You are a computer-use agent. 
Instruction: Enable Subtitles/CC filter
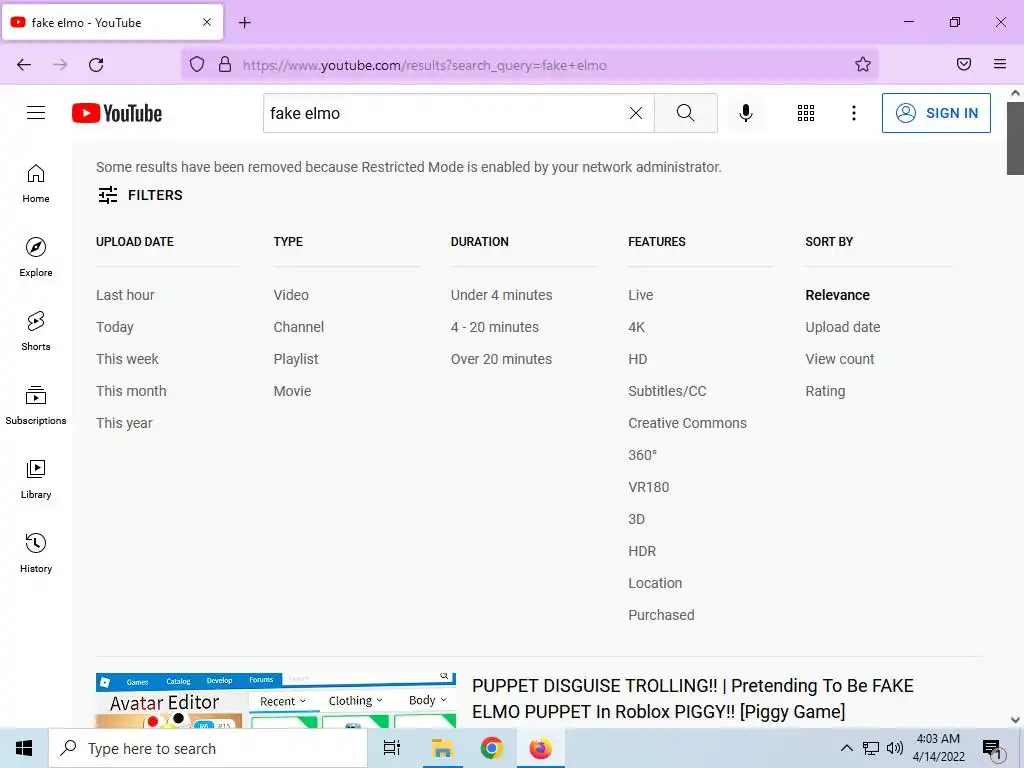[x=667, y=391]
